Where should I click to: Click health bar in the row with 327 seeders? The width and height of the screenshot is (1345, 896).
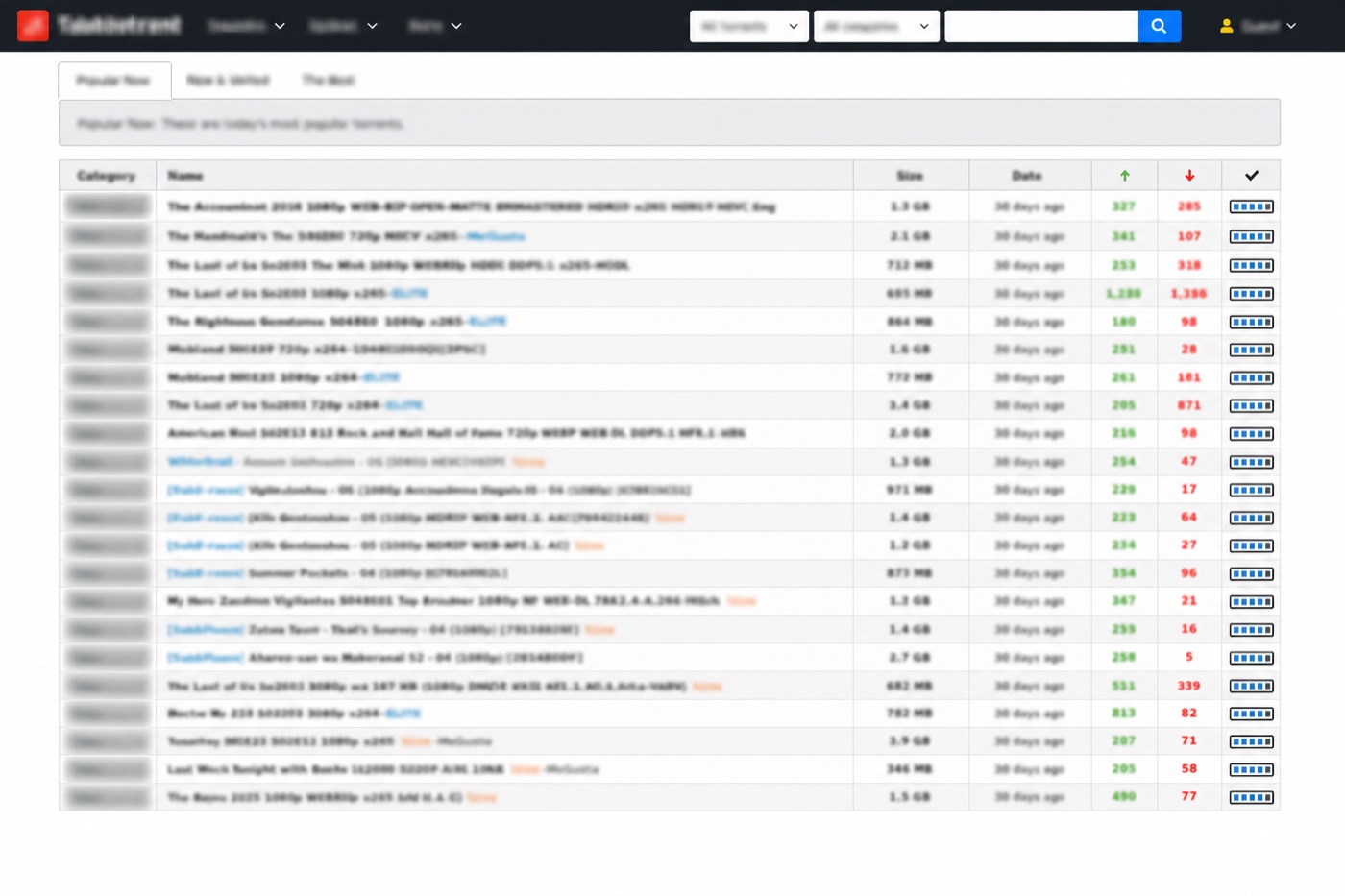[1251, 206]
